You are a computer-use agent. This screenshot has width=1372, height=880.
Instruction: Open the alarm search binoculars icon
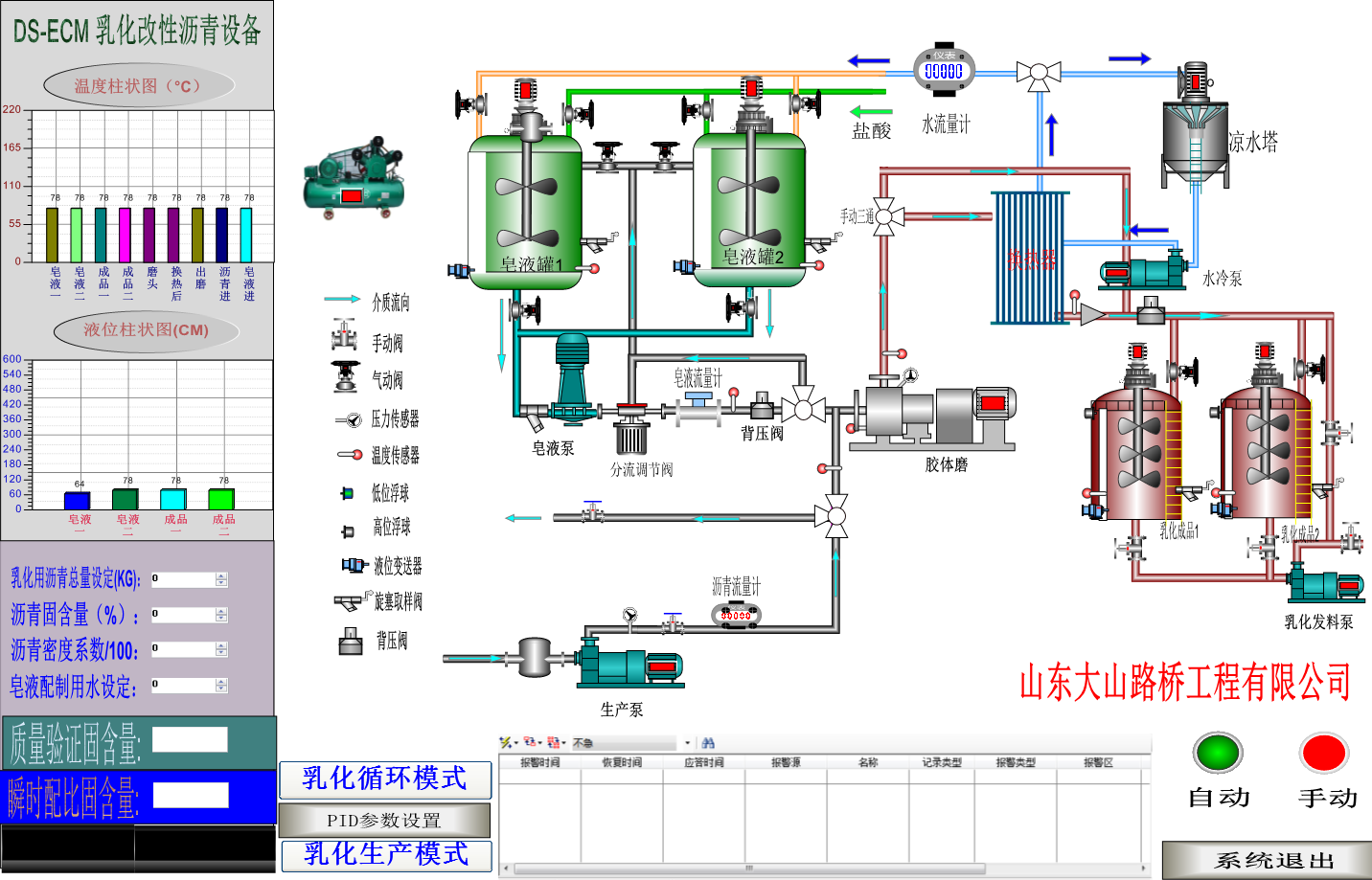[708, 742]
